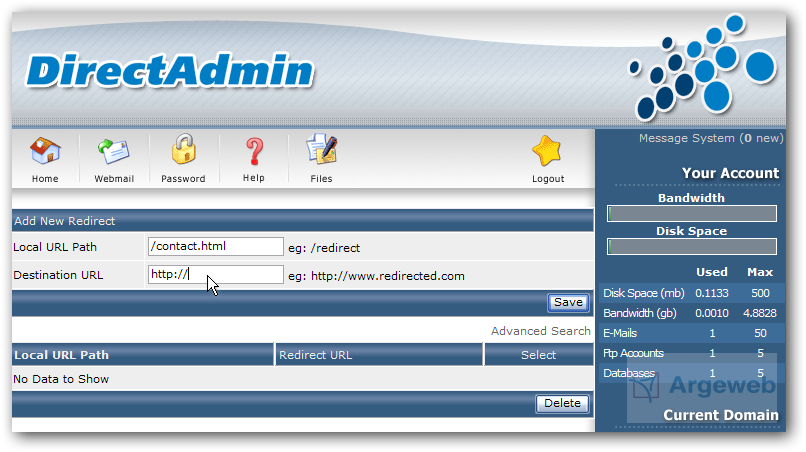
Task: Click the No Data to Show message
Action: [x=61, y=379]
